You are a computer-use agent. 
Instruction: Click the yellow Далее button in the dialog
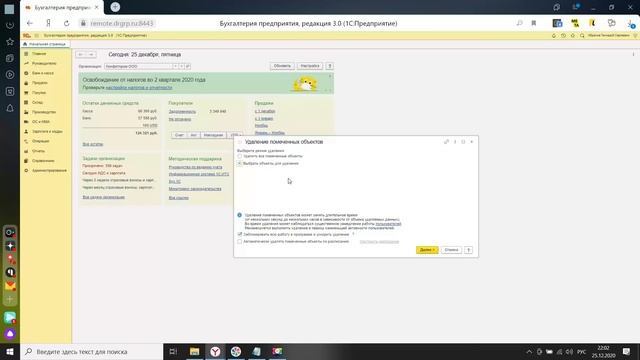point(427,250)
